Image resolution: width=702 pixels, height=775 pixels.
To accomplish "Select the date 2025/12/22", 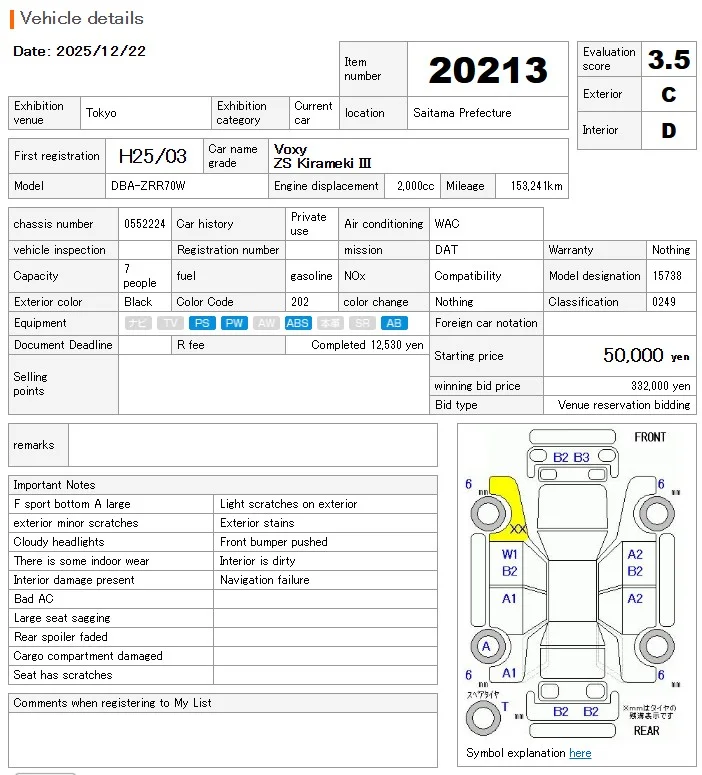I will [x=101, y=51].
